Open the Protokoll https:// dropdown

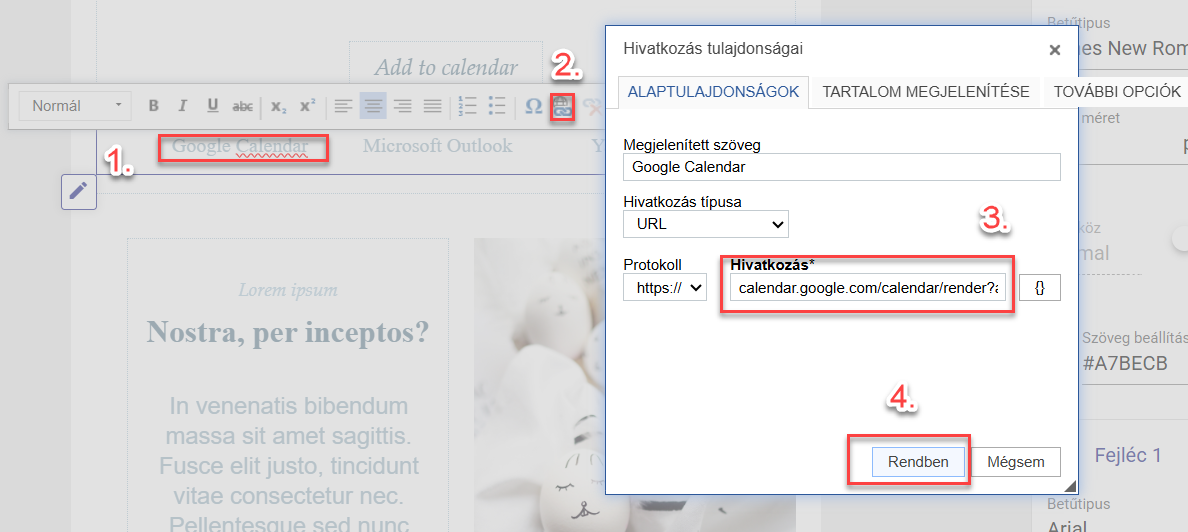point(664,288)
